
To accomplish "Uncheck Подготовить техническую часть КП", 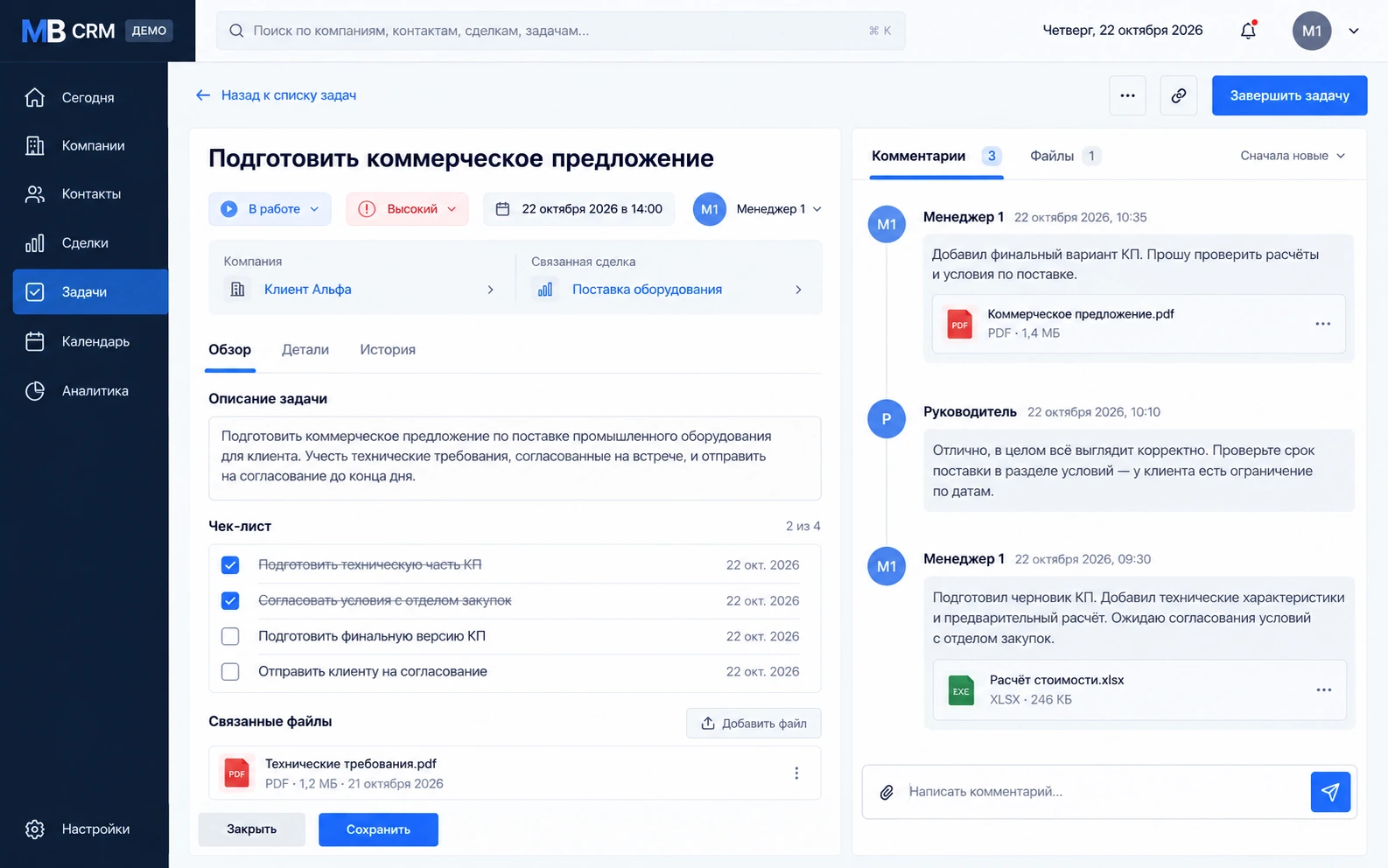I will click(x=230, y=565).
